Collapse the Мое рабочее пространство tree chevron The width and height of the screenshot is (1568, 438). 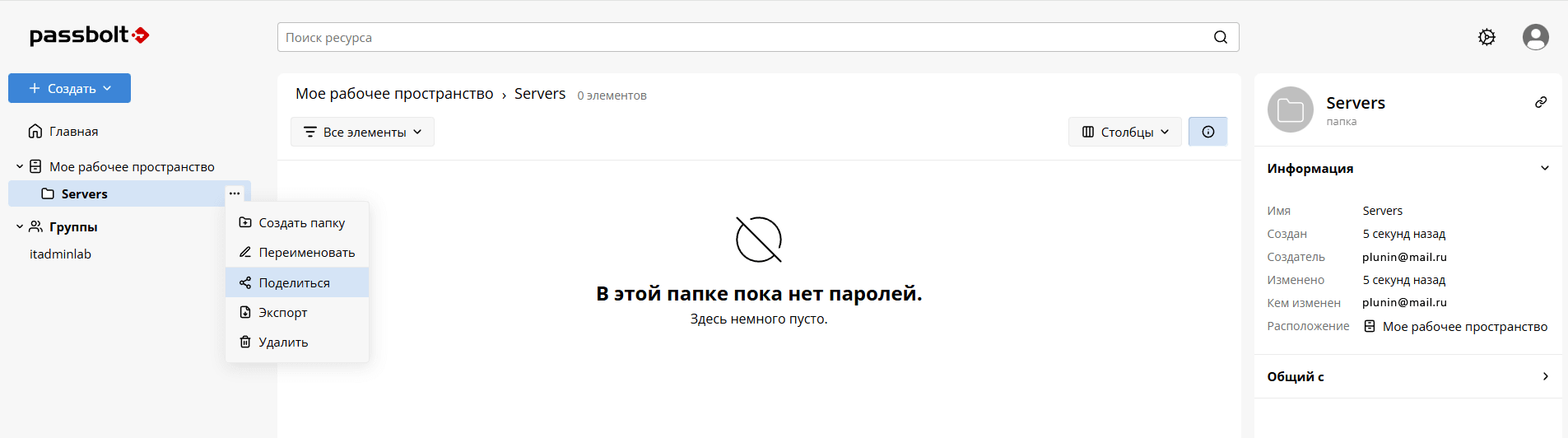20,166
